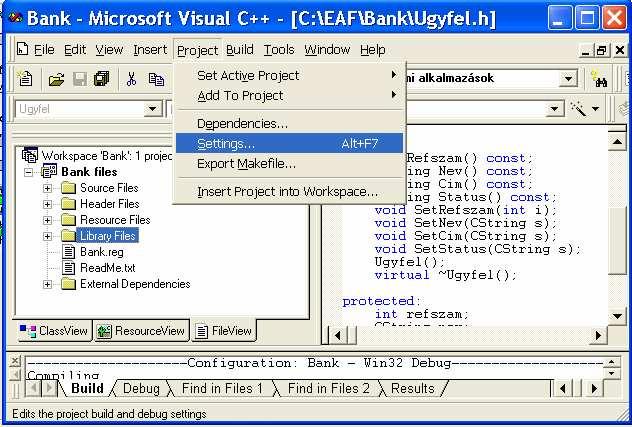
Task: Click the Bank.reg file icon
Action: click(69, 252)
